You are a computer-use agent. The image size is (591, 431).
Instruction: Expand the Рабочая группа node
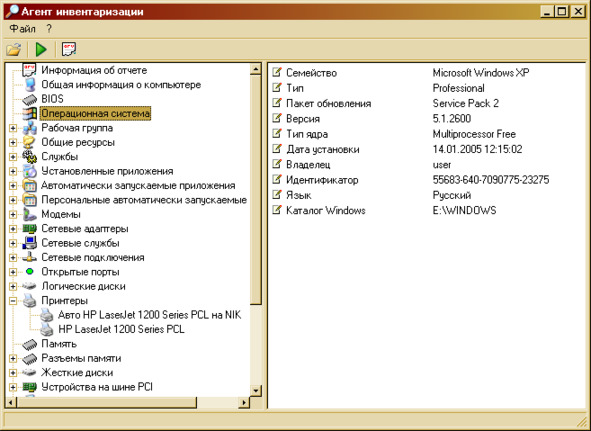point(13,128)
